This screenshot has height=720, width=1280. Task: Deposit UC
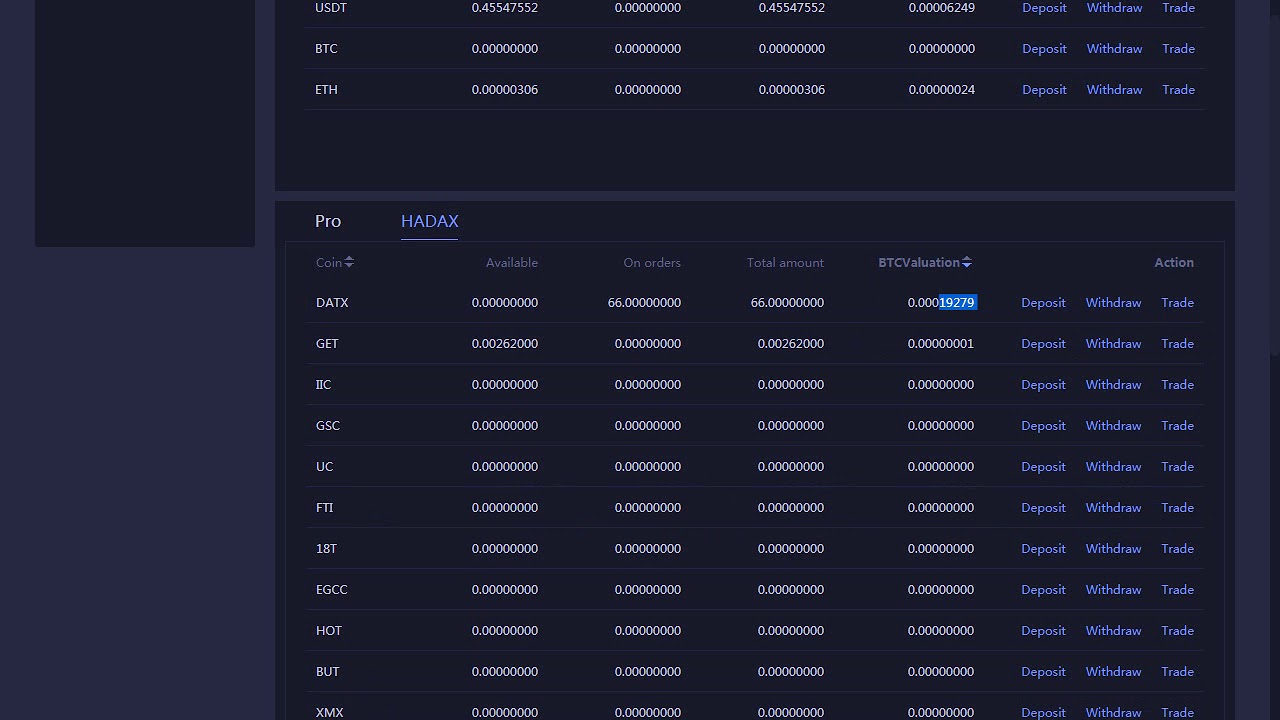pyautogui.click(x=1043, y=466)
